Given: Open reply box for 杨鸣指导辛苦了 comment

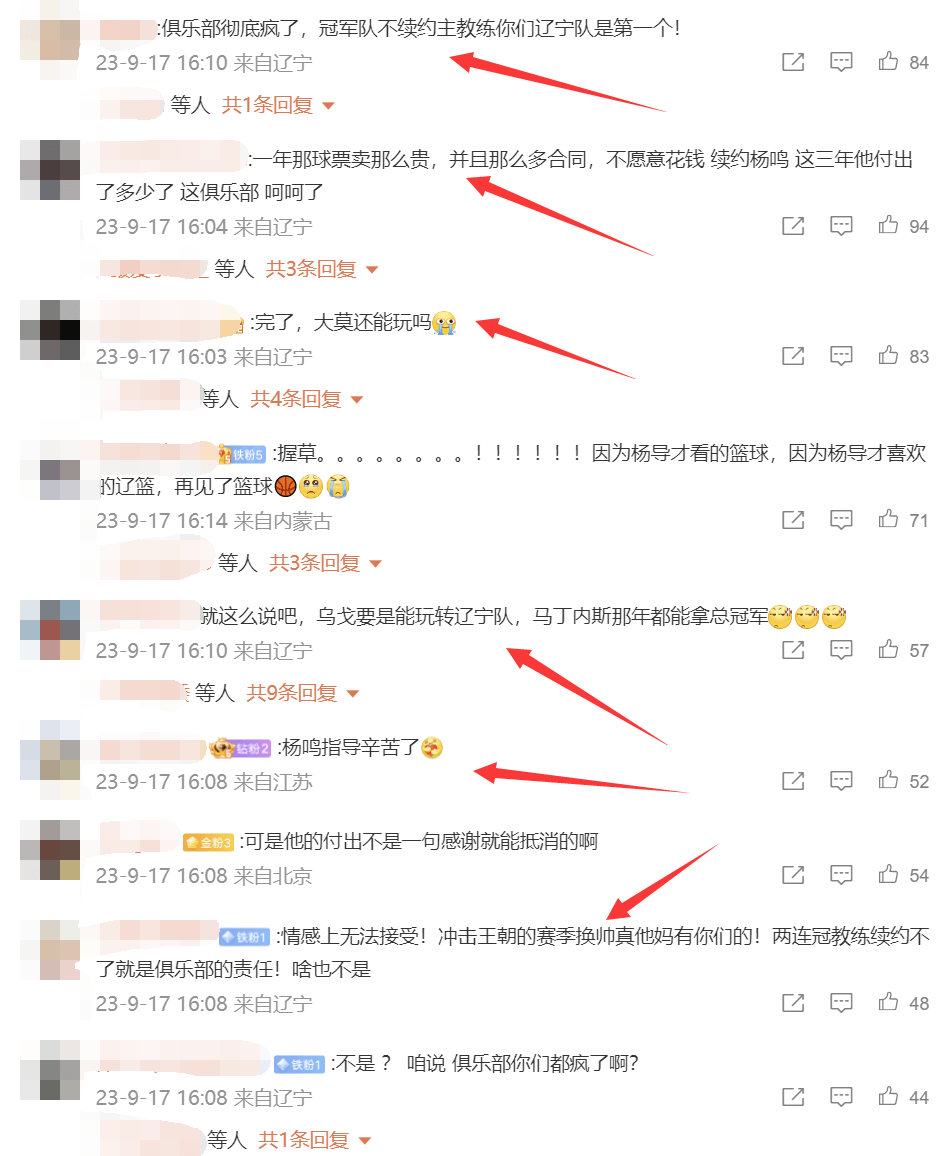Looking at the screenshot, I should pos(840,781).
